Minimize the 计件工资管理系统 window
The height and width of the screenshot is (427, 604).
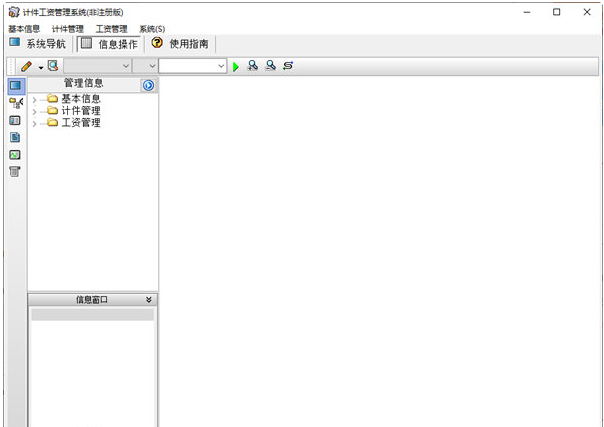pos(527,12)
